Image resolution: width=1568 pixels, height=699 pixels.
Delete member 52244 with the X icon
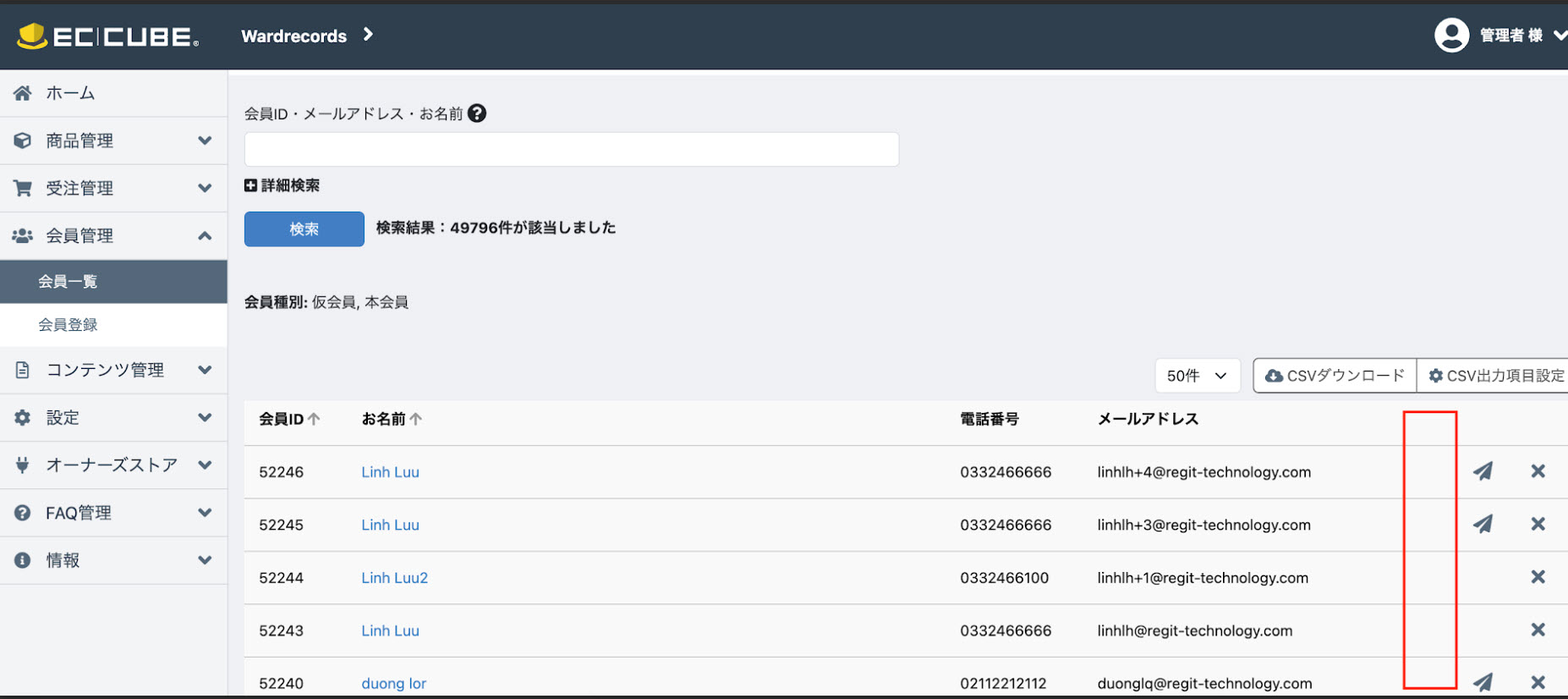(x=1538, y=577)
